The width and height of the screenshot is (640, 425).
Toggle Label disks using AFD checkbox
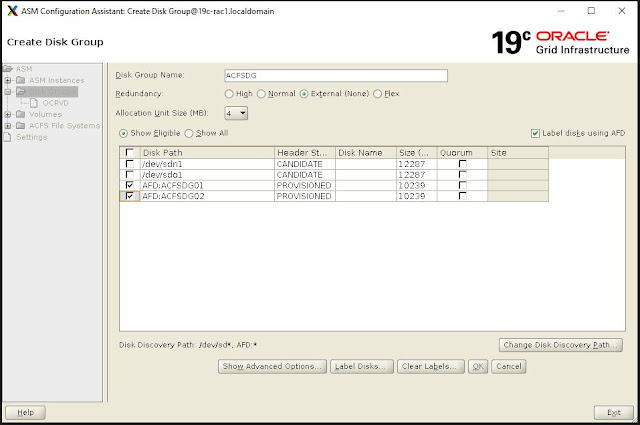535,134
